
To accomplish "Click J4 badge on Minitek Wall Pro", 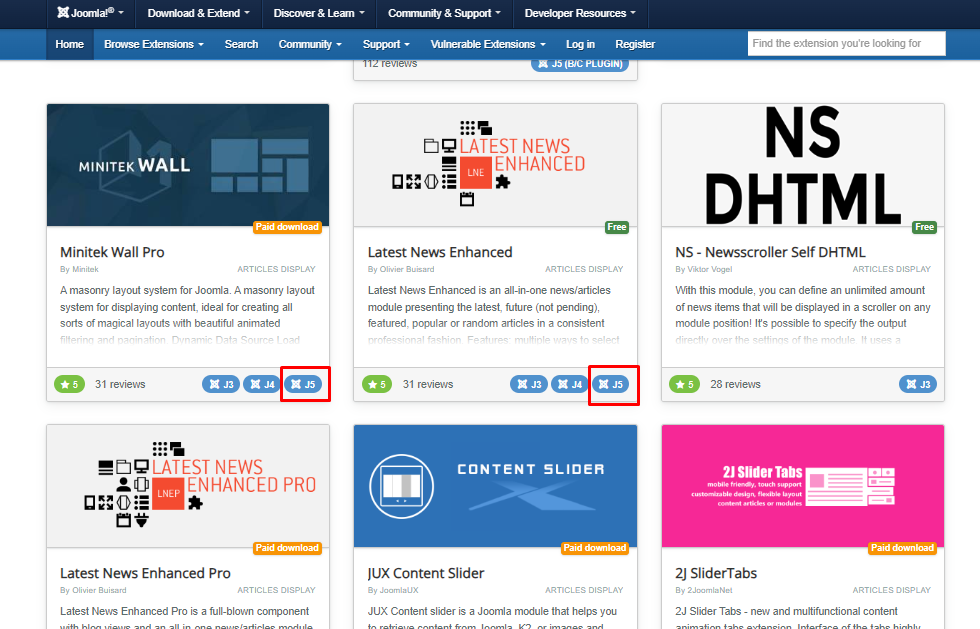I will pyautogui.click(x=262, y=384).
